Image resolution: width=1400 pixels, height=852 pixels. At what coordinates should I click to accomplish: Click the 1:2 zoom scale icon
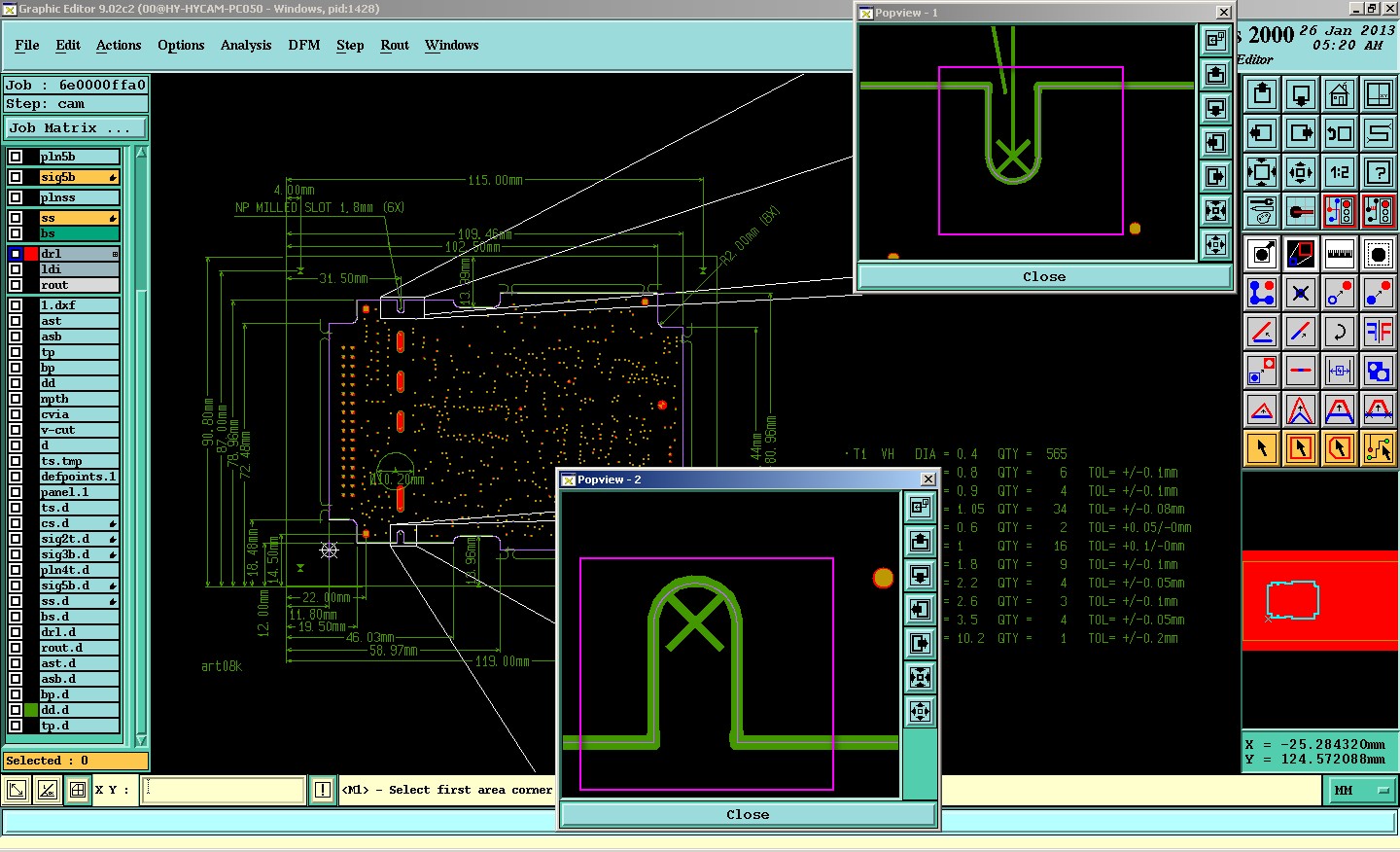coord(1340,172)
